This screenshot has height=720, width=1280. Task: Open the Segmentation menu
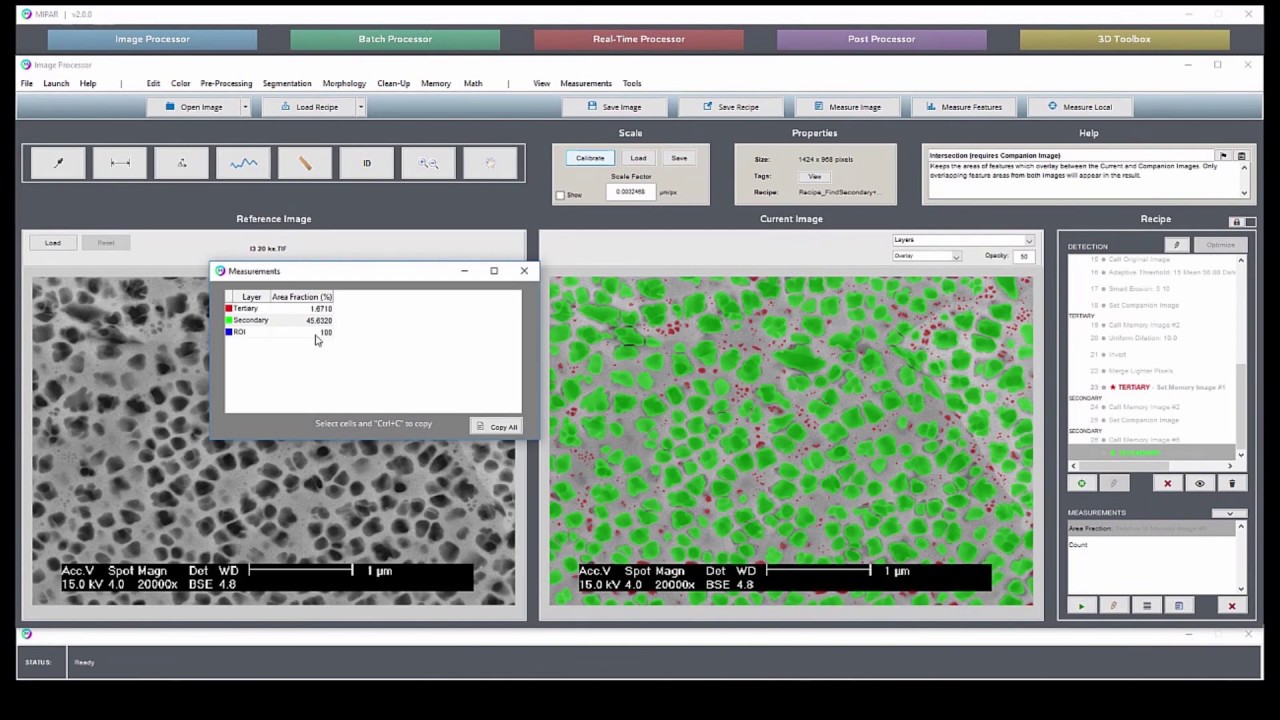(287, 84)
